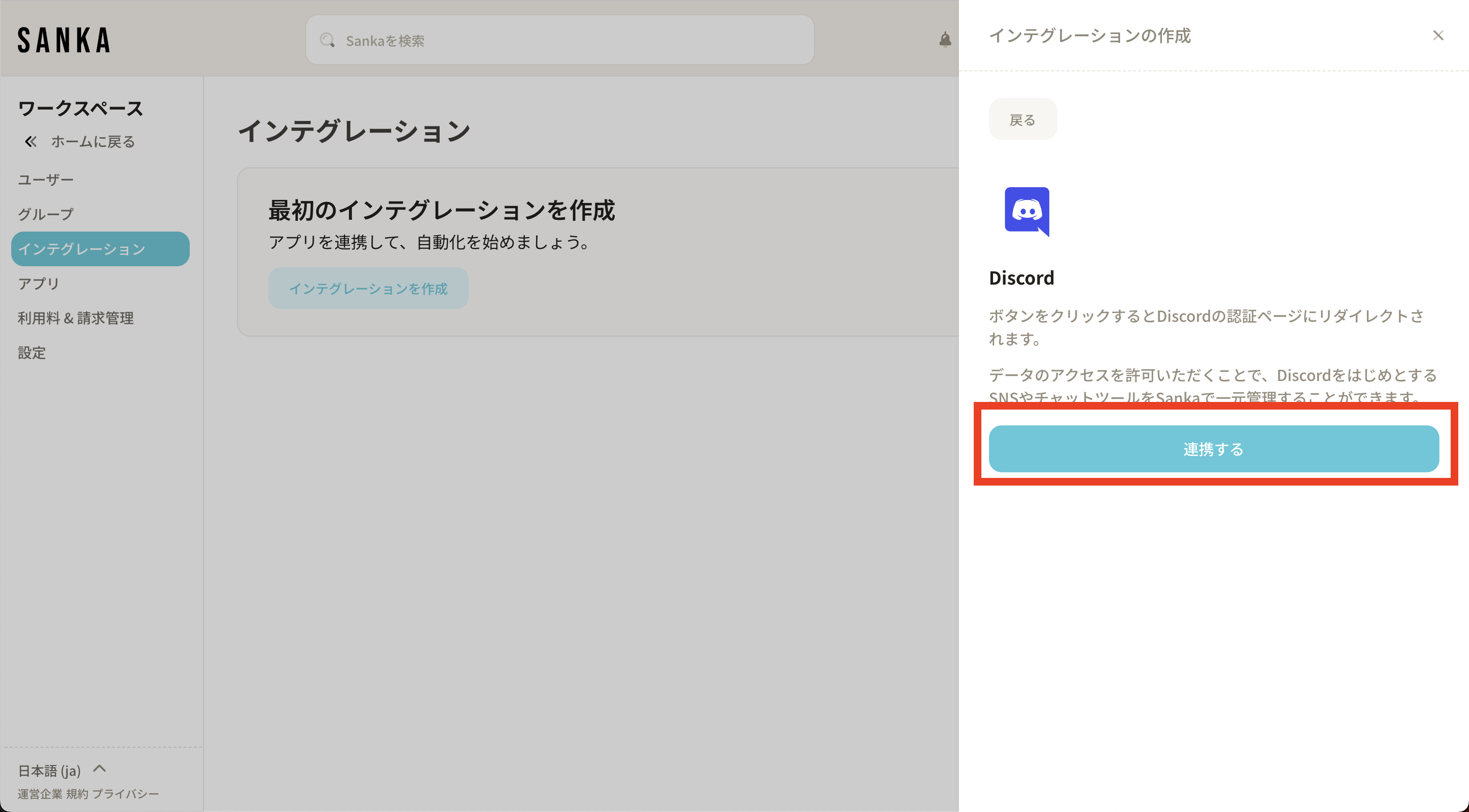Click the search magnifier icon
Screen dimensions: 1469x812
327,40
